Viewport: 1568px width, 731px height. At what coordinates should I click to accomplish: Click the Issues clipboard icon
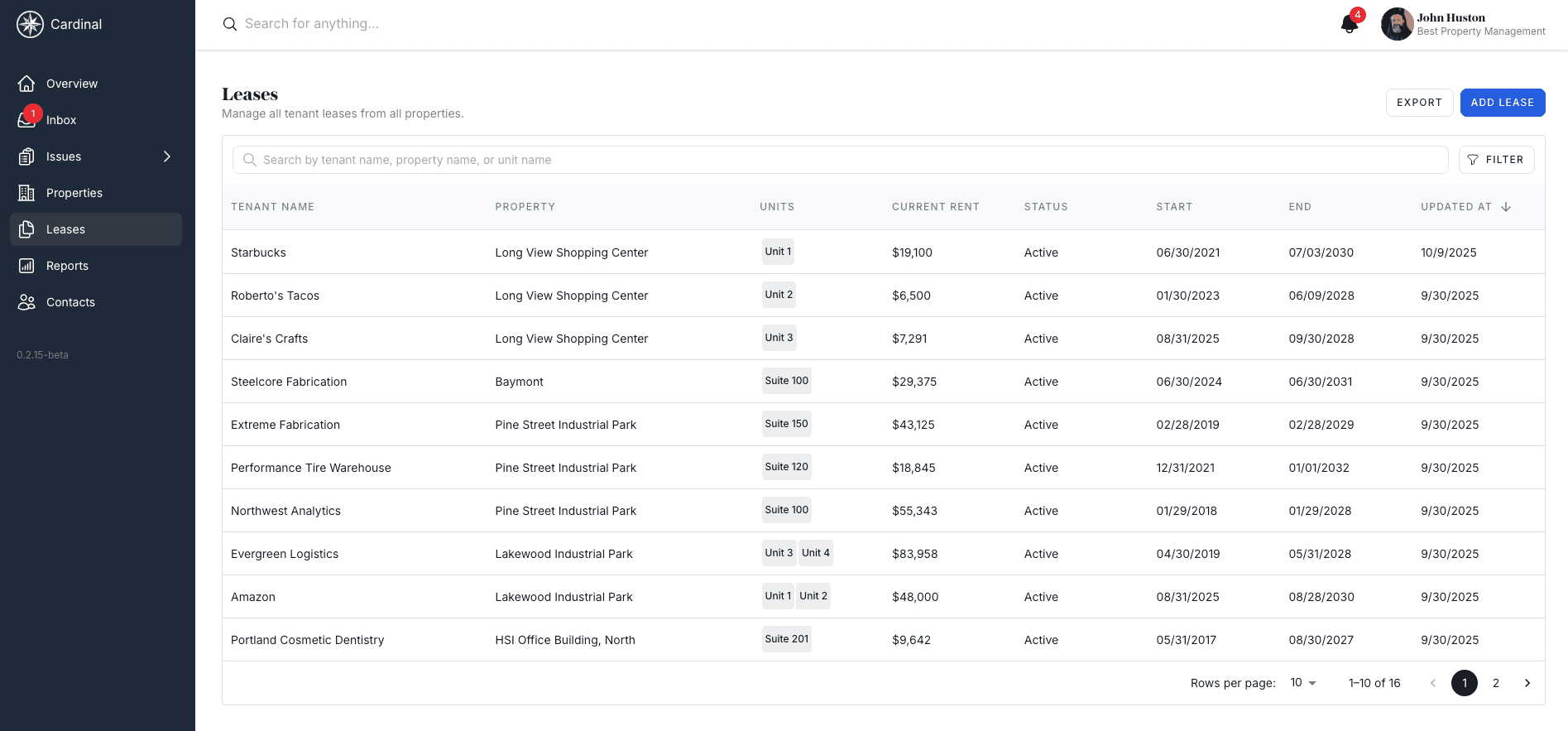(26, 156)
